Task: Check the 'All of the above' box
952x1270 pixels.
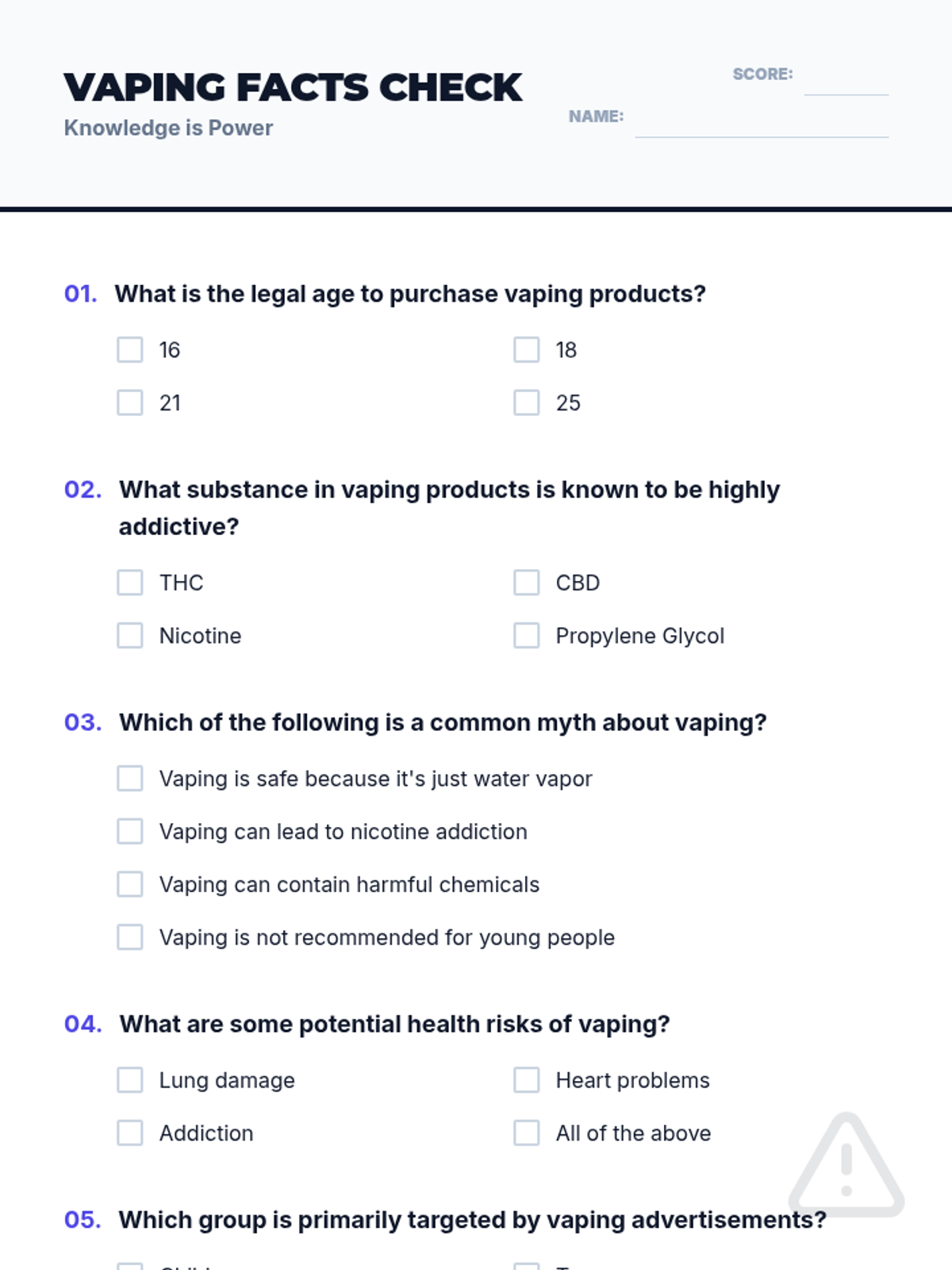Action: click(526, 1133)
